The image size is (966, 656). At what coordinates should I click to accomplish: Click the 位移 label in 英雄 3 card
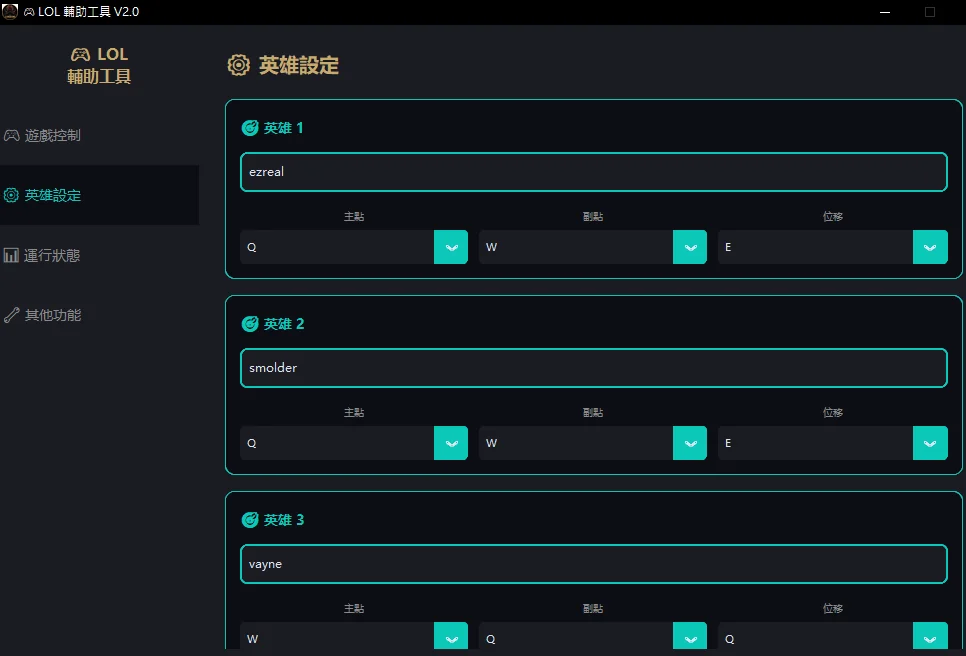[833, 608]
